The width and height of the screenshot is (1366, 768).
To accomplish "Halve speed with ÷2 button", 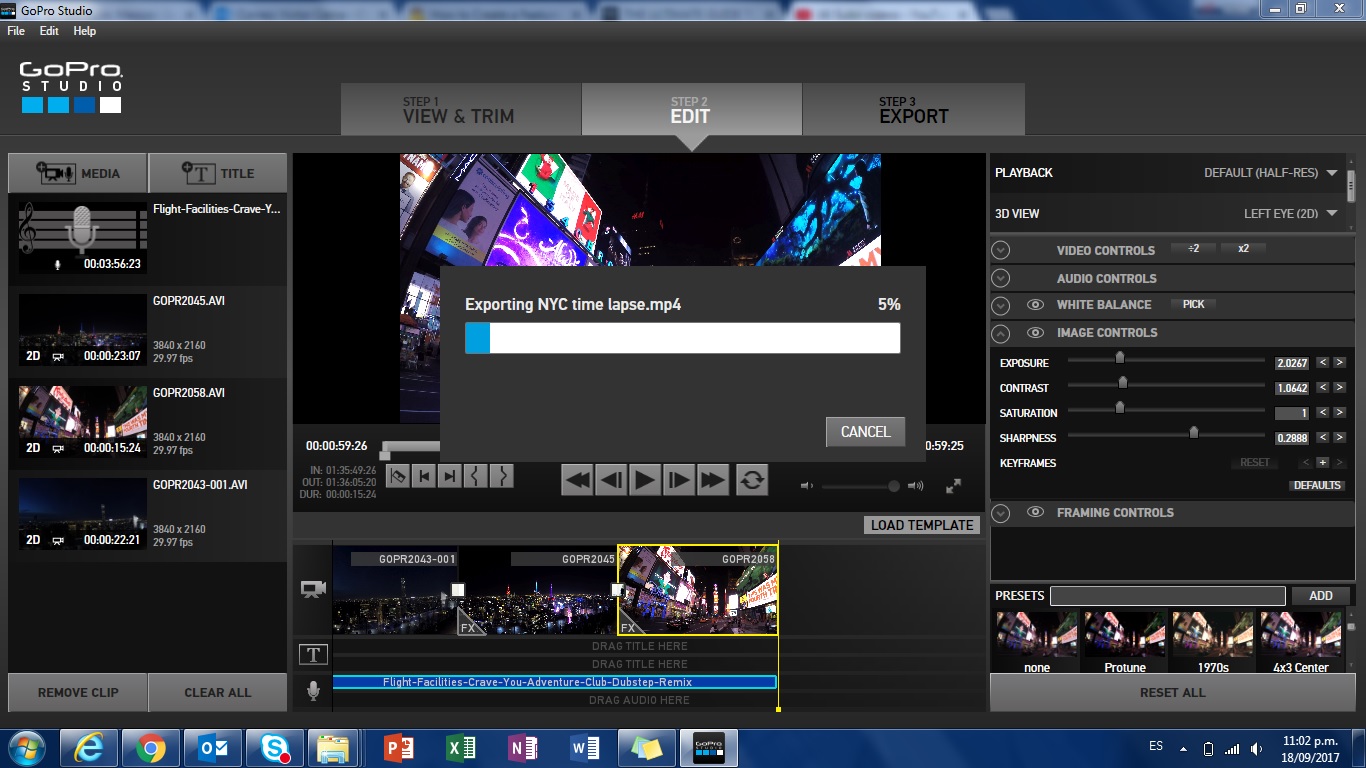I will click(x=1193, y=249).
